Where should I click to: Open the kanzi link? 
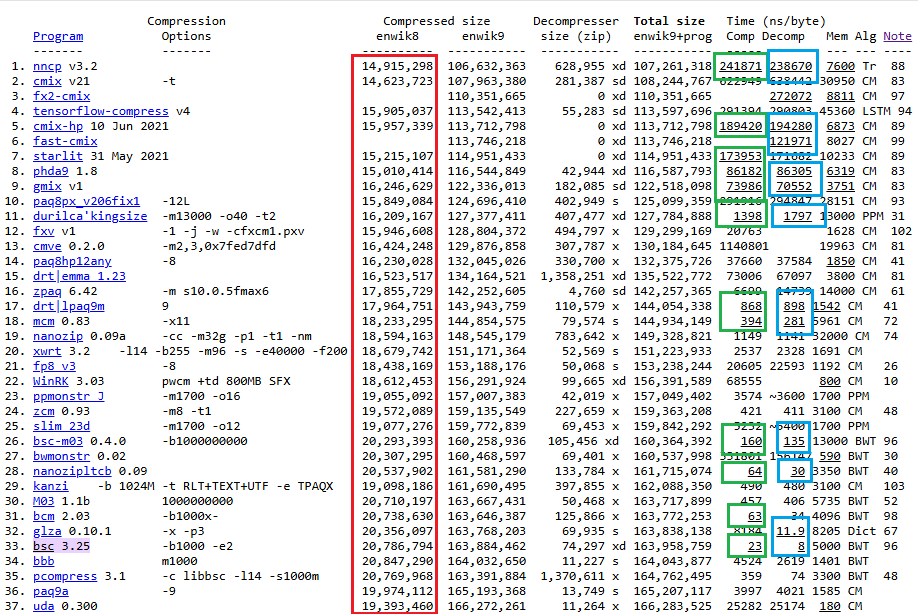click(x=51, y=486)
